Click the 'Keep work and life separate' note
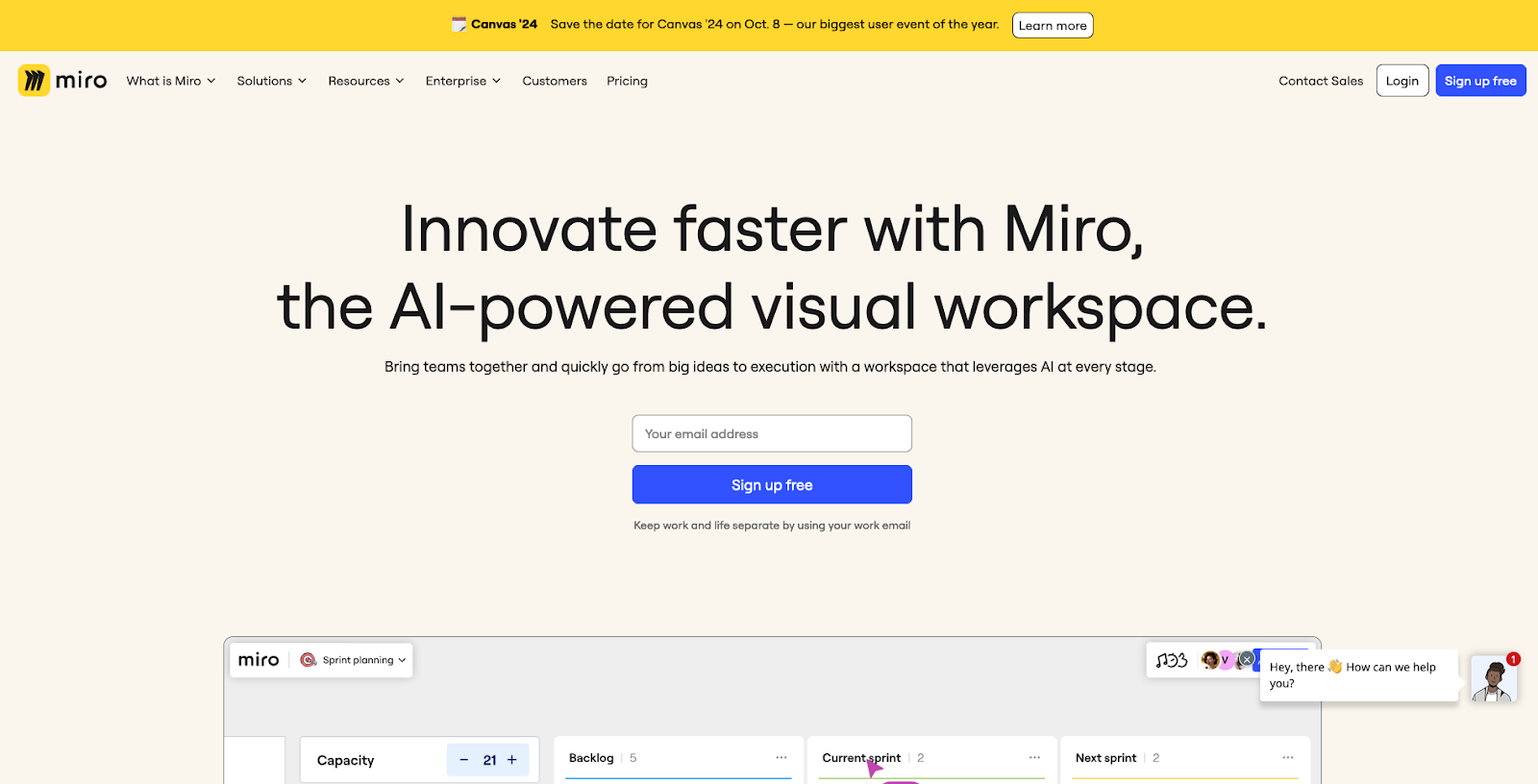 tap(772, 526)
